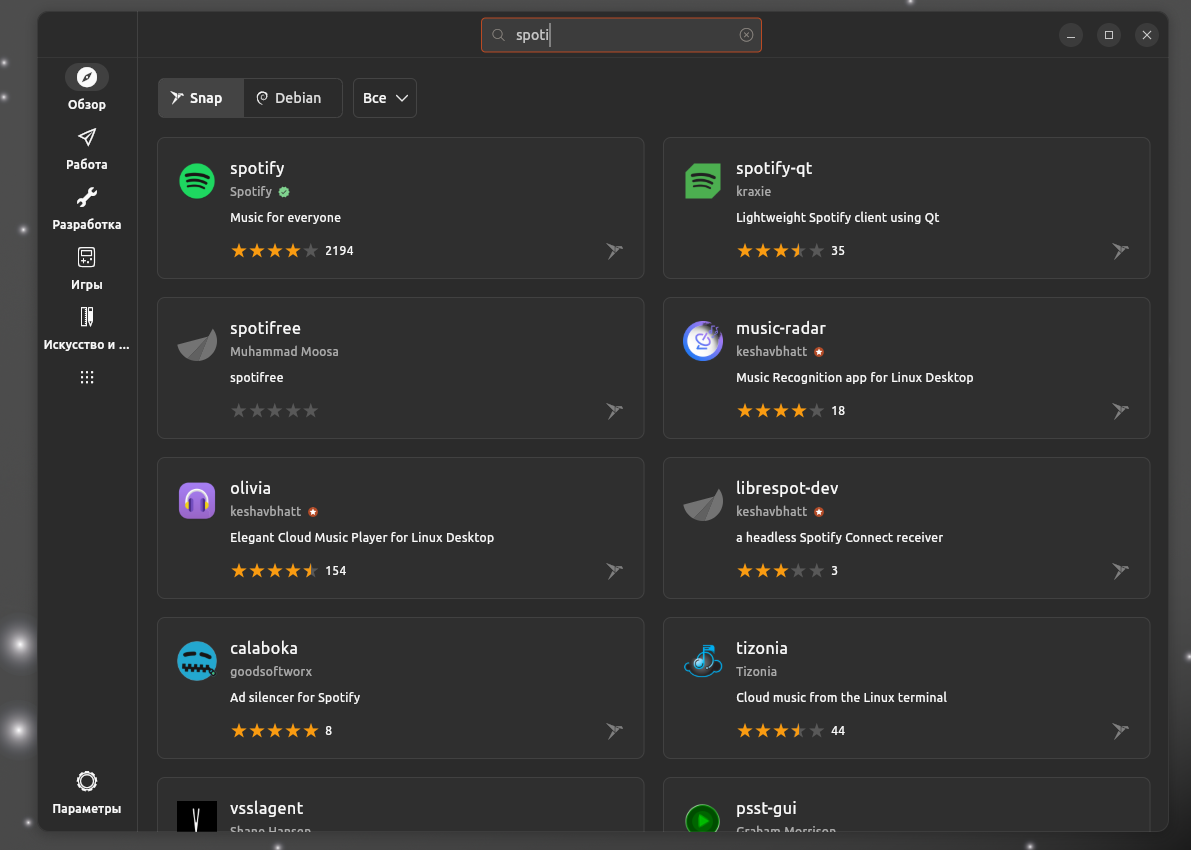The image size is (1191, 850).
Task: Click publisher name Tizonia
Action: point(756,671)
